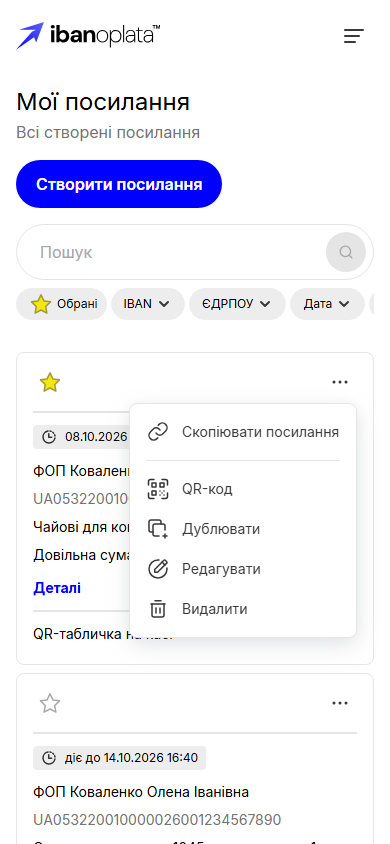Click the Створити посилання button
Screen dimensions: 390x844
tap(119, 184)
